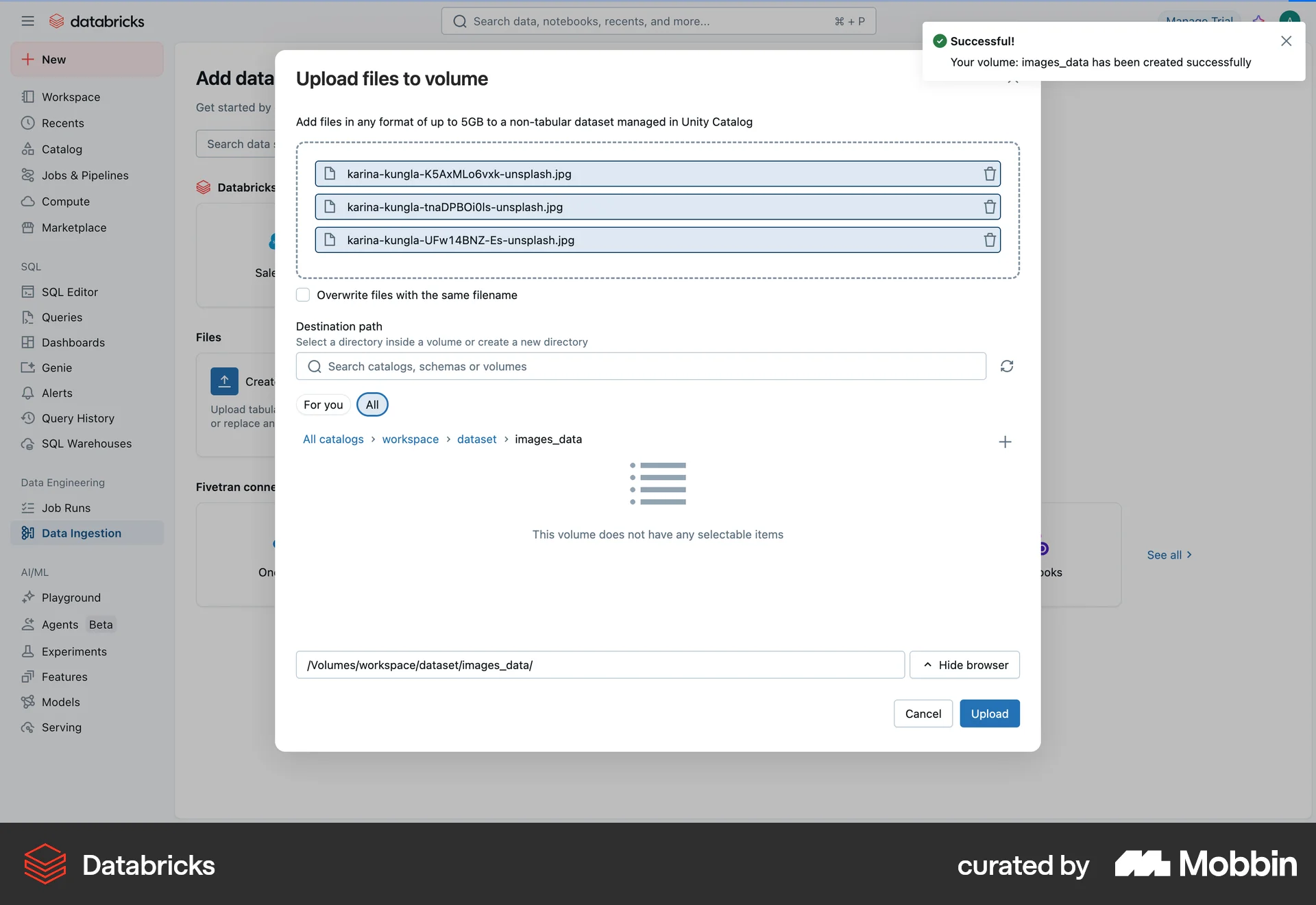Viewport: 1316px width, 905px height.
Task: Upload the selected files
Action: 989,713
